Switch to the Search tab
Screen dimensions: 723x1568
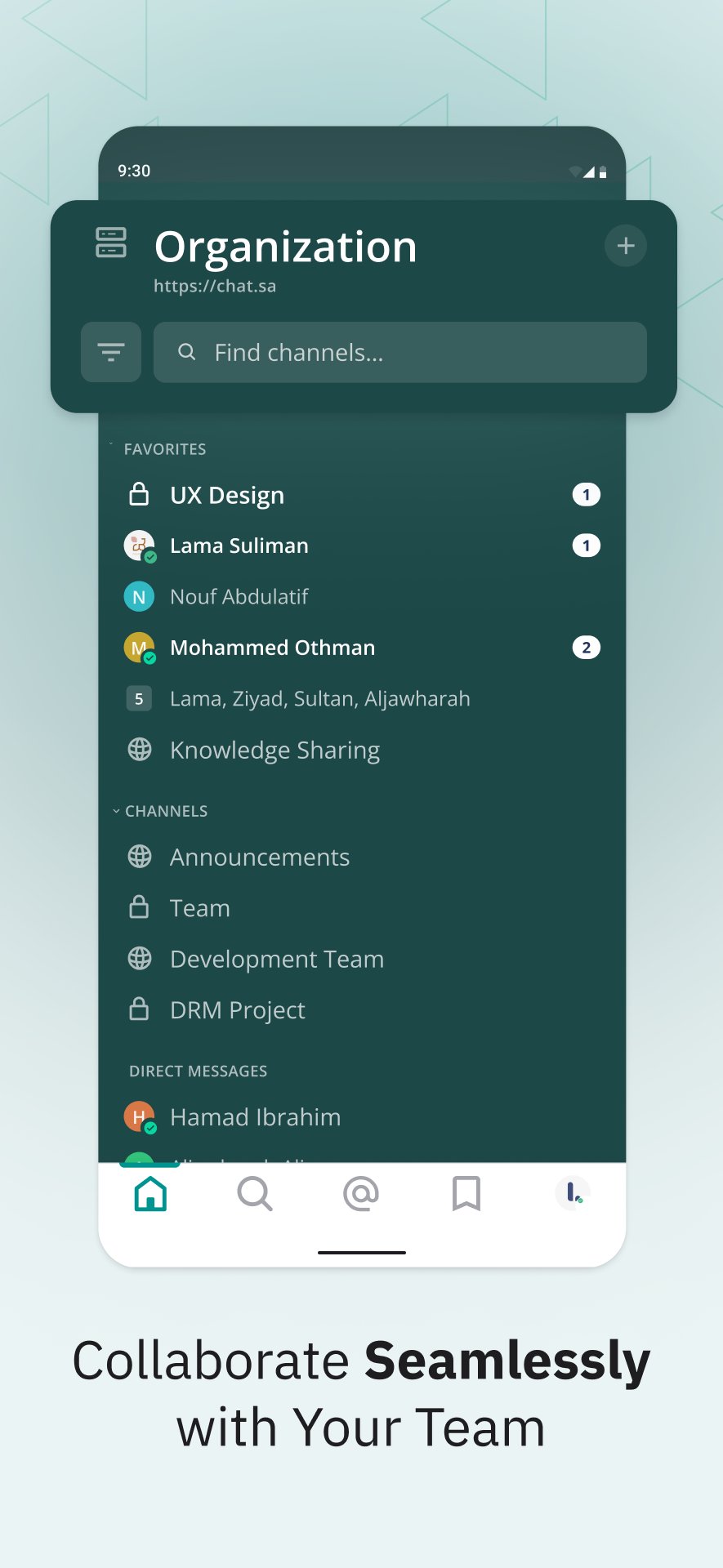[255, 1194]
